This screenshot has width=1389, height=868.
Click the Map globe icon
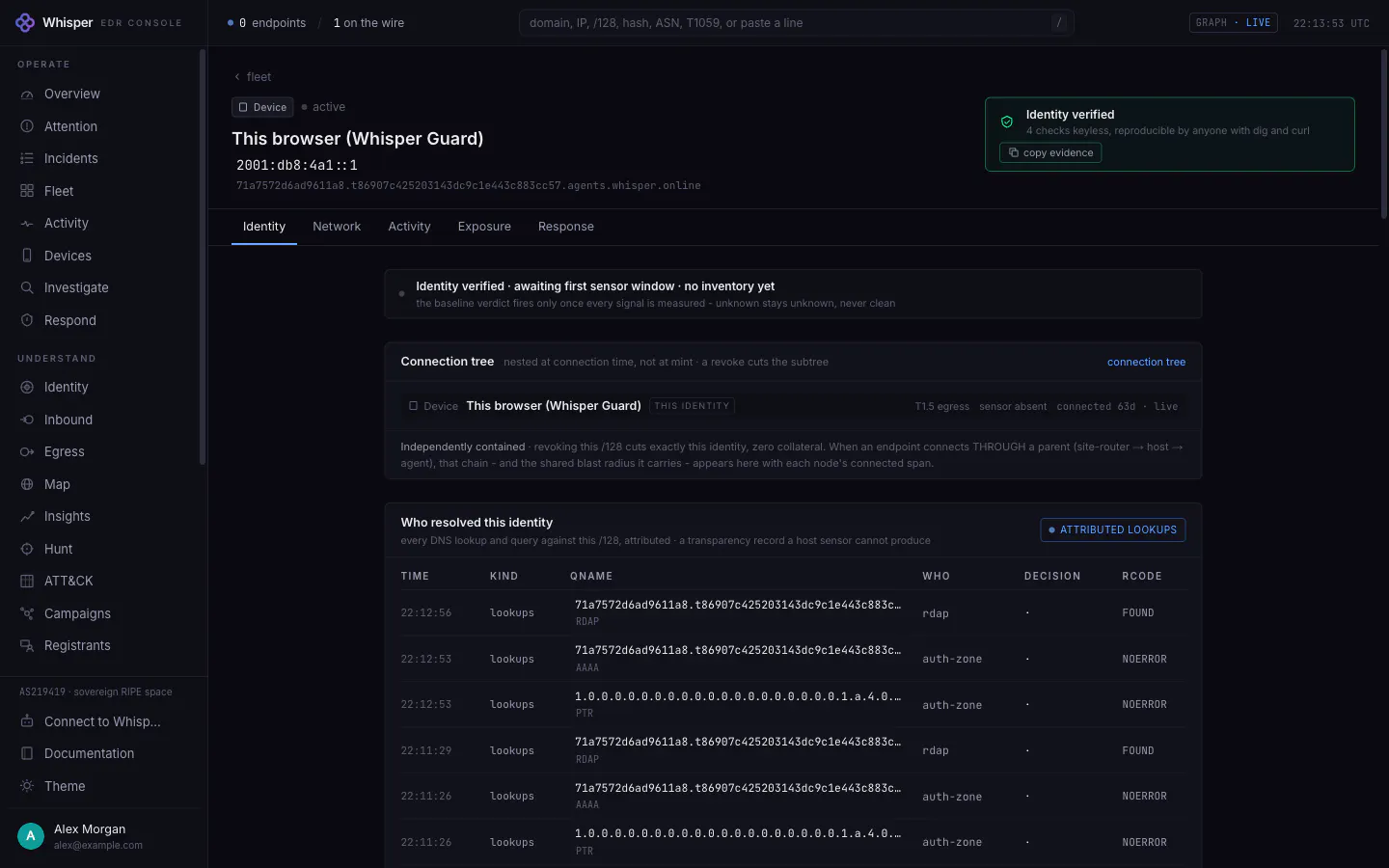pyautogui.click(x=27, y=484)
